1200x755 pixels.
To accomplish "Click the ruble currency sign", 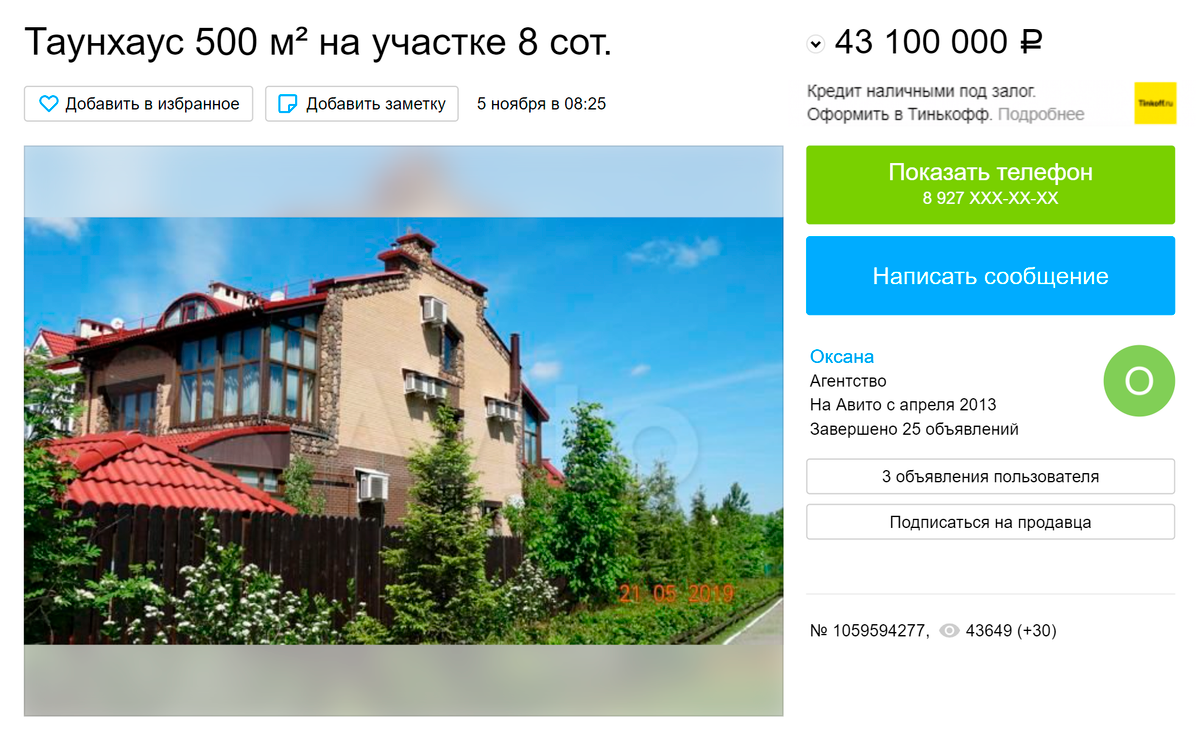I will (x=1032, y=42).
